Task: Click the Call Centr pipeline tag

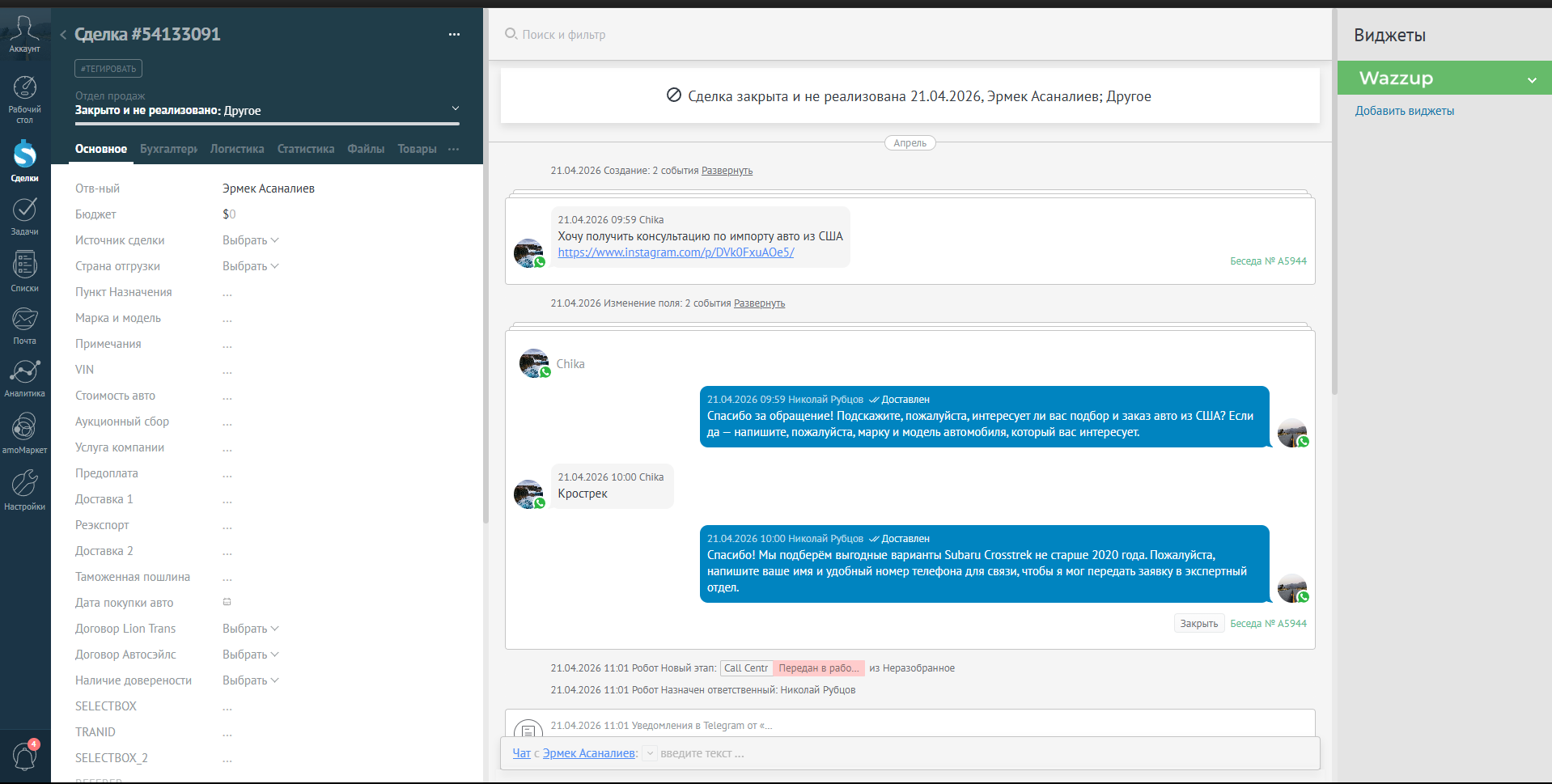Action: 746,668
